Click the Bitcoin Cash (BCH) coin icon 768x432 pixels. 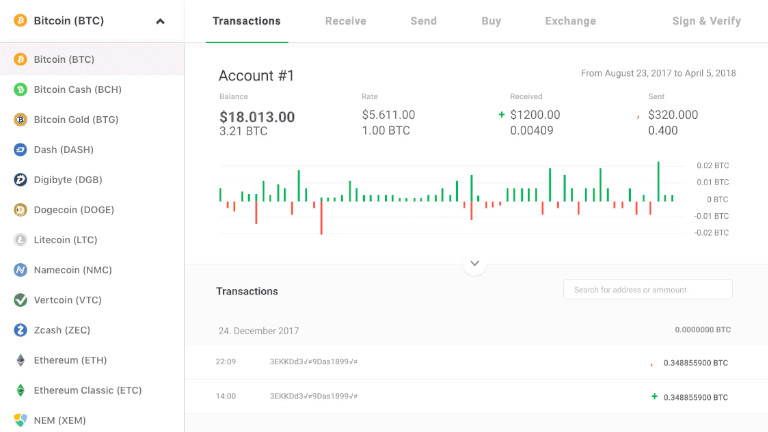click(x=20, y=89)
